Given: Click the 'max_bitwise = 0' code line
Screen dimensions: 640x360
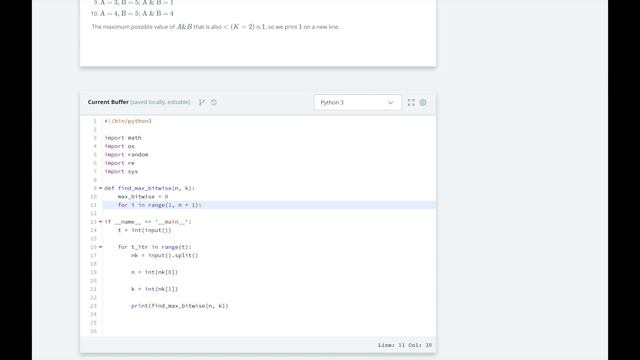Looking at the screenshot, I should [x=143, y=197].
